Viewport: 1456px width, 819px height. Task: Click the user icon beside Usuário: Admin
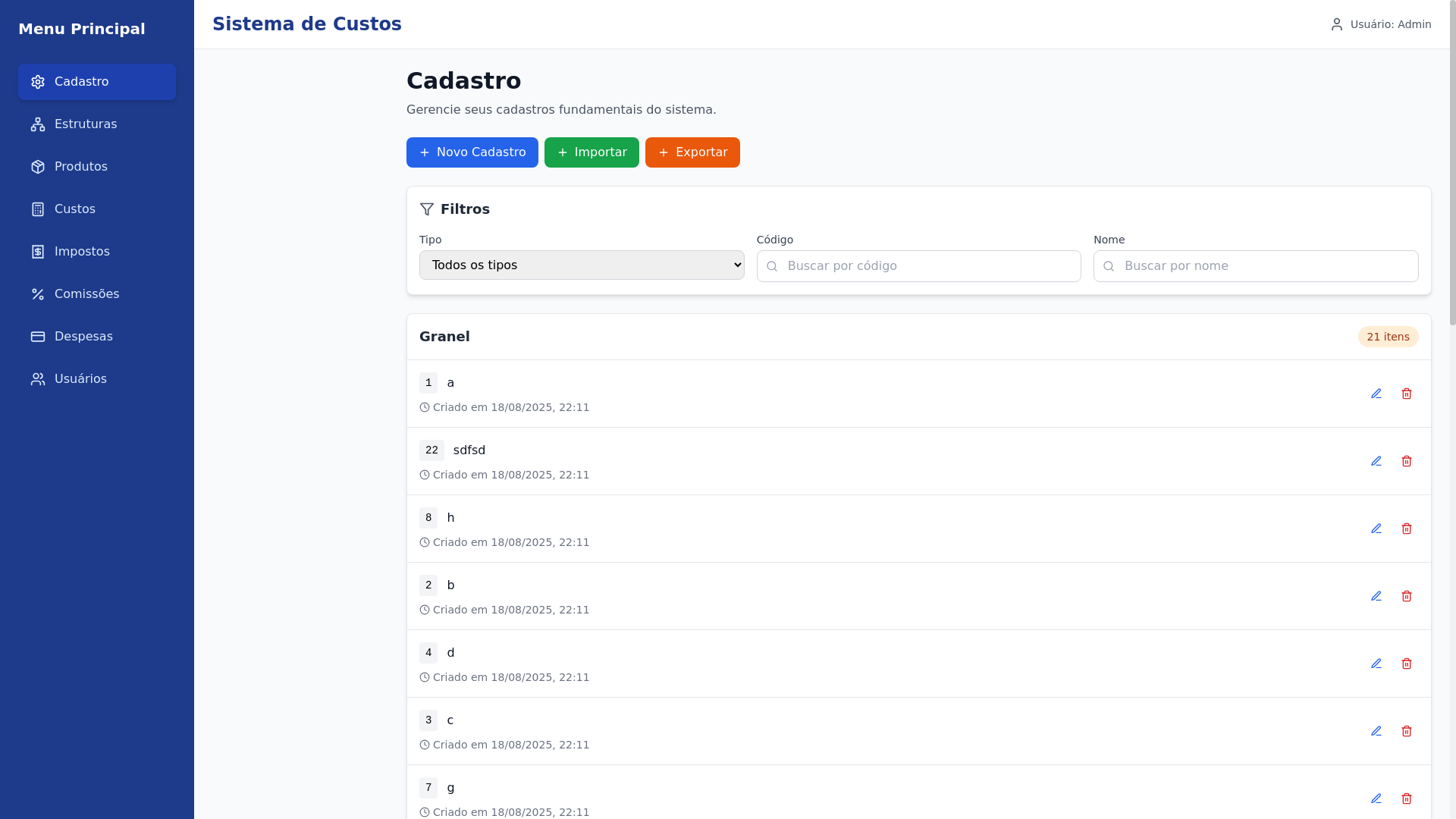click(x=1337, y=24)
